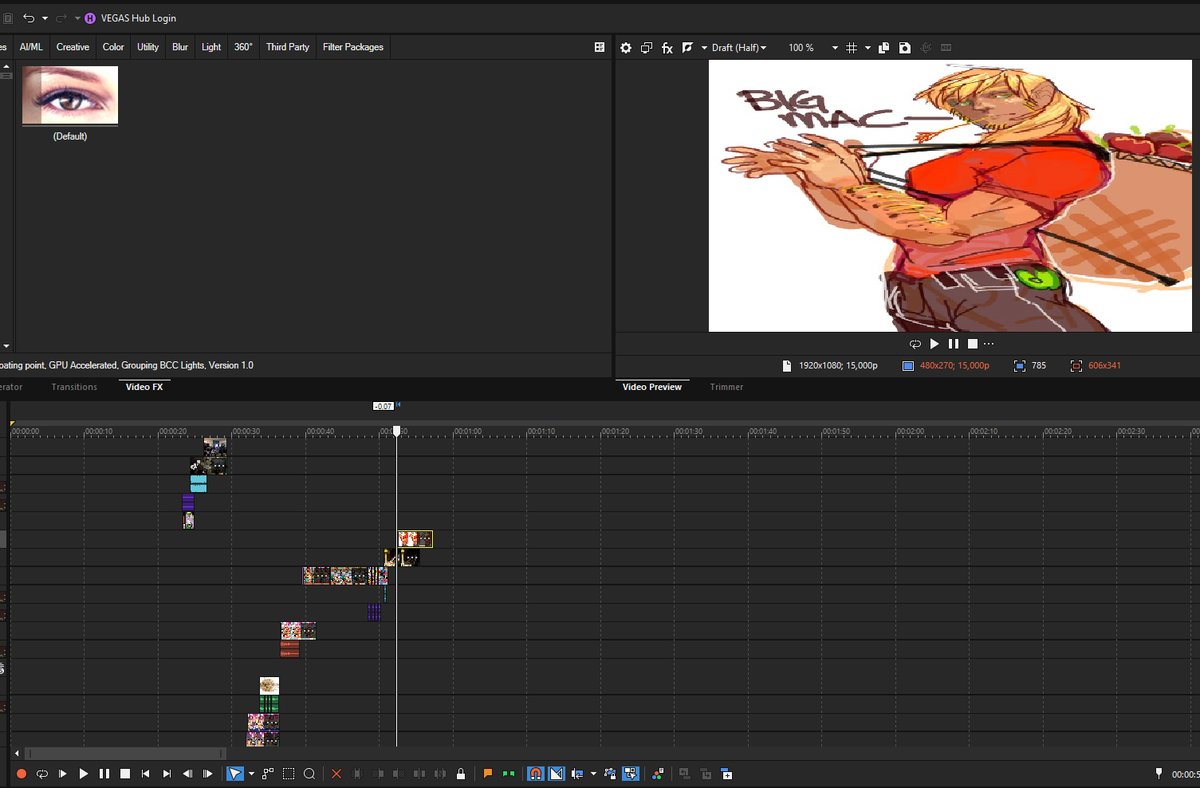Open the undo history dropdown arrow
The image size is (1200, 788).
pos(45,18)
